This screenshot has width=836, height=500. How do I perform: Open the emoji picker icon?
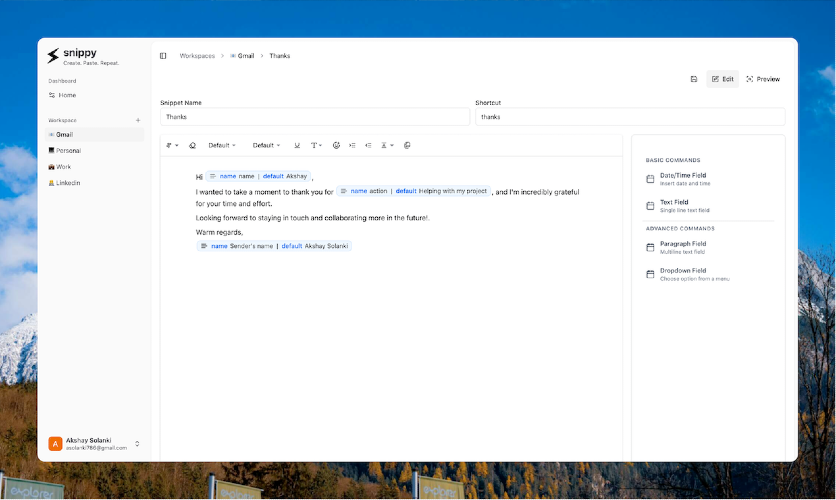pos(336,146)
